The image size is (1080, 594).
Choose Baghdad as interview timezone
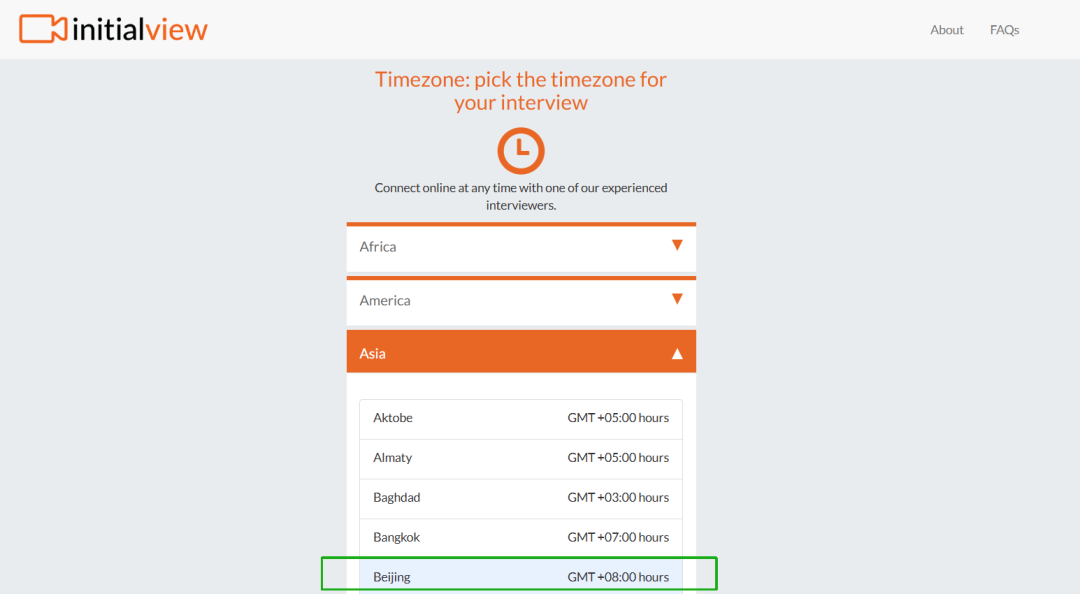coord(521,499)
